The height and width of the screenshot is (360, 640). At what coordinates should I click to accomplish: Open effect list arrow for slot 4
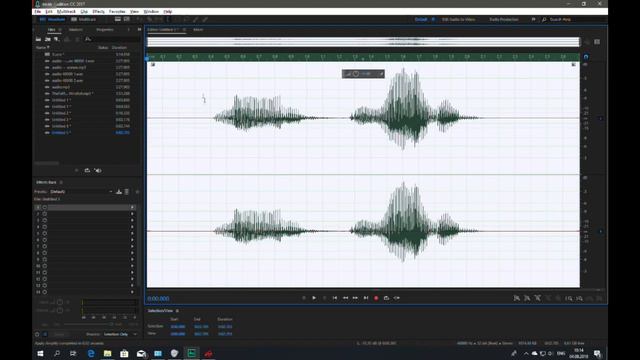click(132, 227)
